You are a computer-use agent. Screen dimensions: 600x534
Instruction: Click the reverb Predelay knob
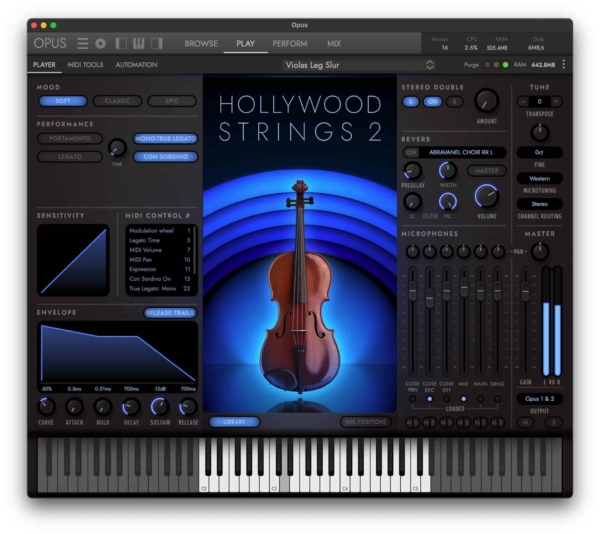click(412, 171)
